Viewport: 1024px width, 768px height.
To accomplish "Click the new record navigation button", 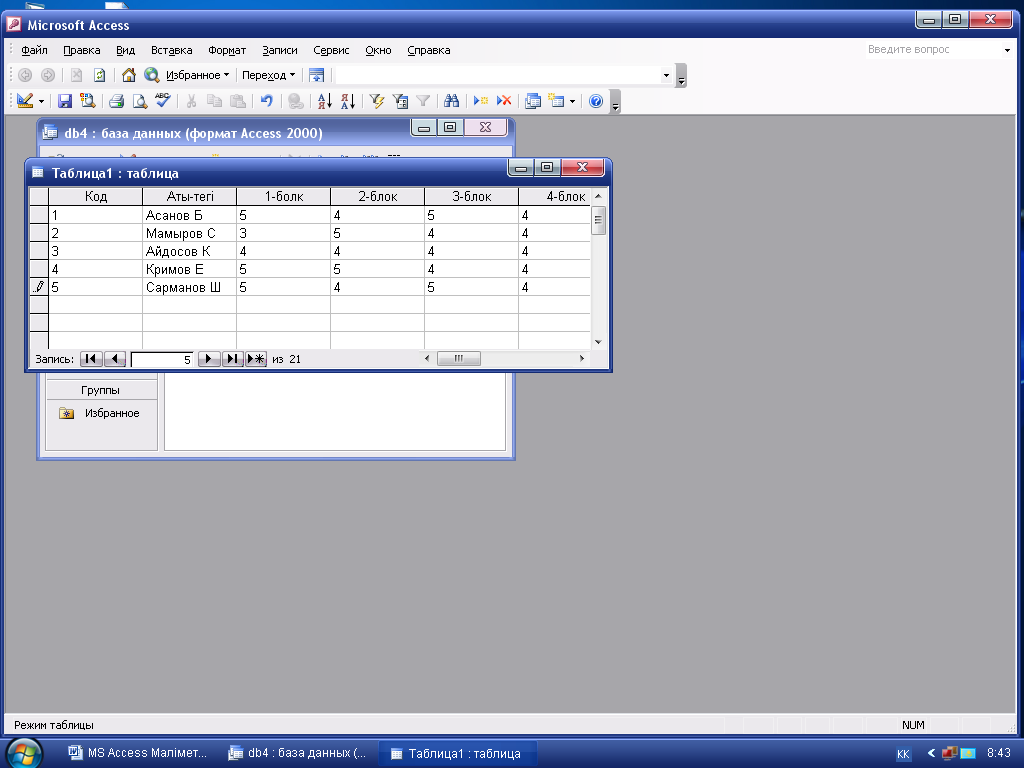I will click(x=256, y=359).
